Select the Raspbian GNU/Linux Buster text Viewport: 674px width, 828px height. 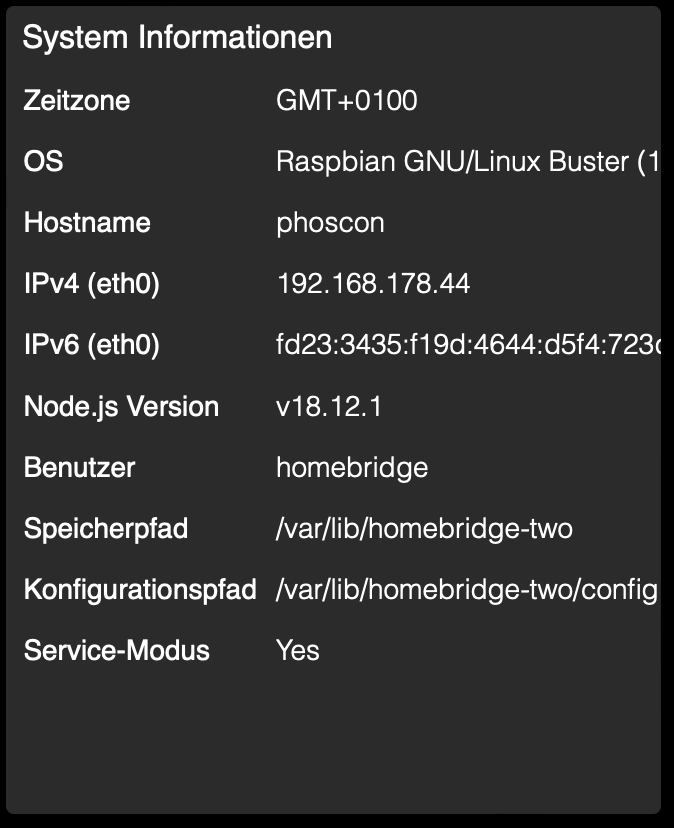pyautogui.click(x=466, y=162)
